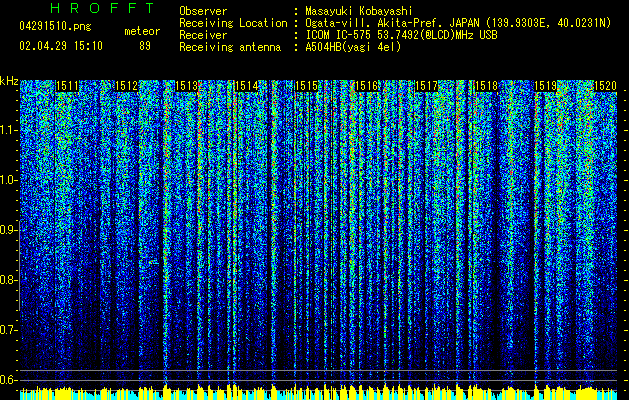Click the 1518 time marker

click(486, 86)
